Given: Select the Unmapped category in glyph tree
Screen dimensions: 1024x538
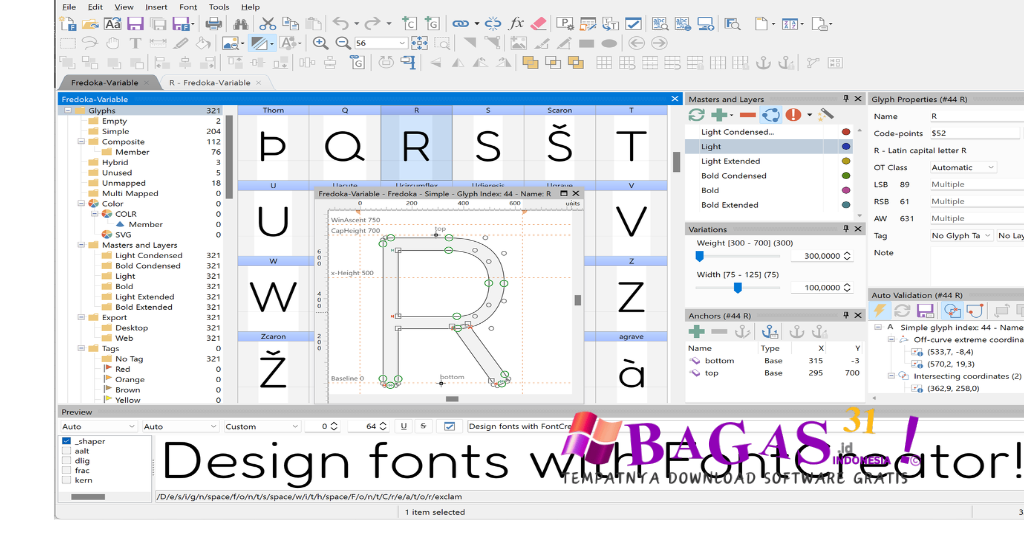Looking at the screenshot, I should pyautogui.click(x=123, y=183).
